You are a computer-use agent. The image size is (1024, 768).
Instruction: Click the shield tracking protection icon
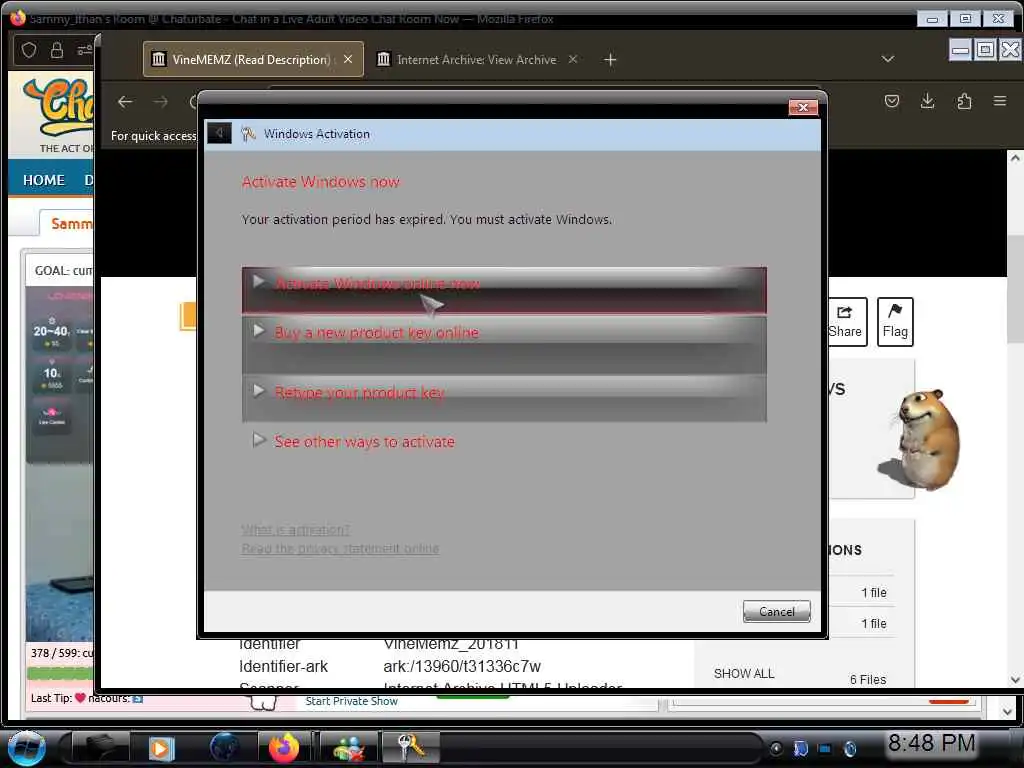click(29, 50)
